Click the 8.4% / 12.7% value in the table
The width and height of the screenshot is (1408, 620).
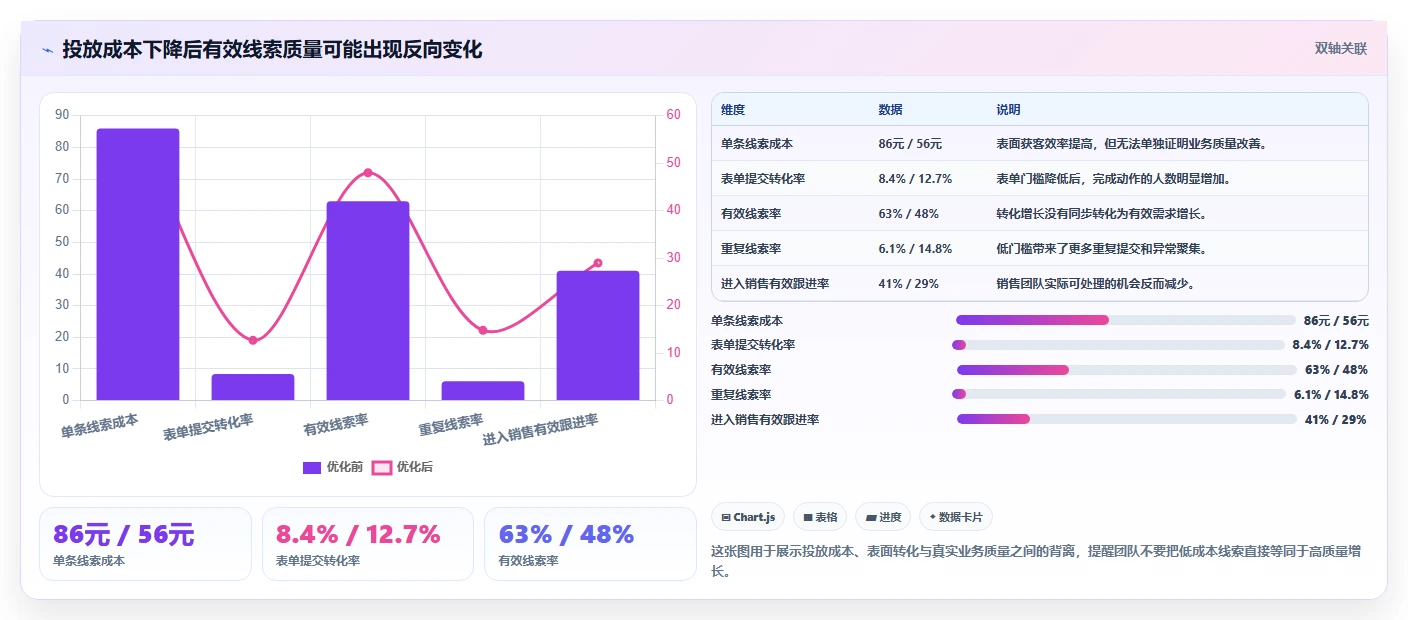click(915, 179)
